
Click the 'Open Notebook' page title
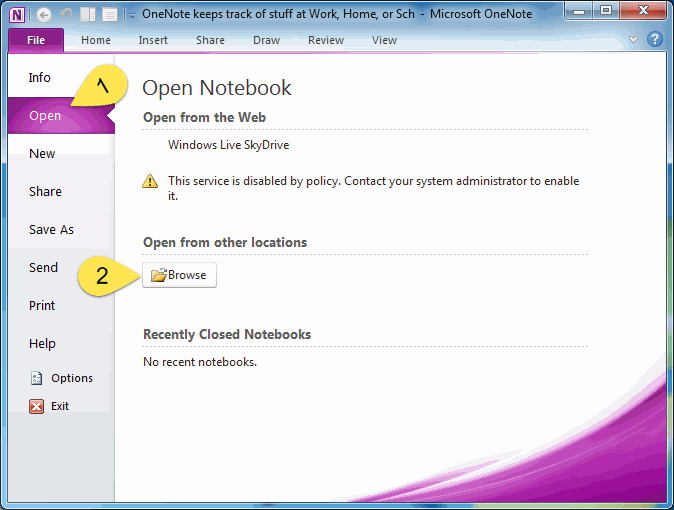(217, 88)
